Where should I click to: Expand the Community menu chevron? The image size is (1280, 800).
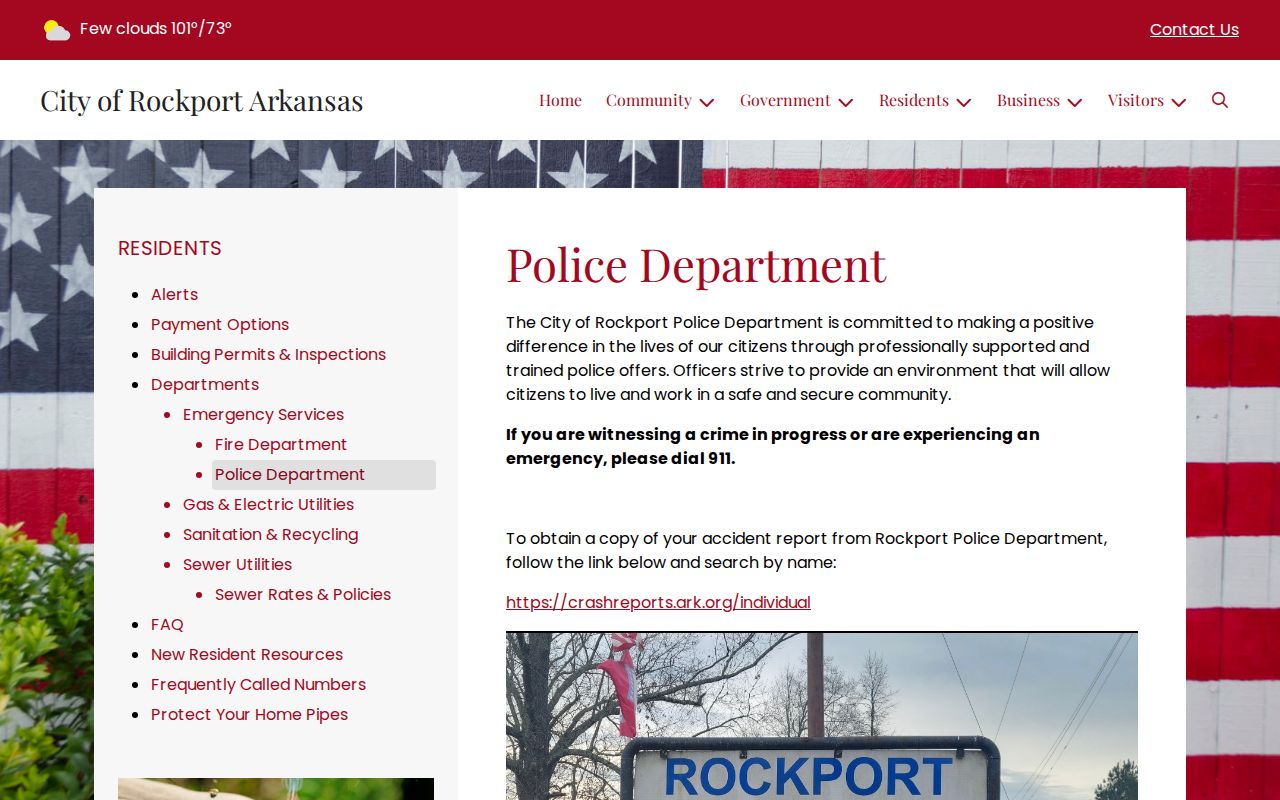pos(707,102)
